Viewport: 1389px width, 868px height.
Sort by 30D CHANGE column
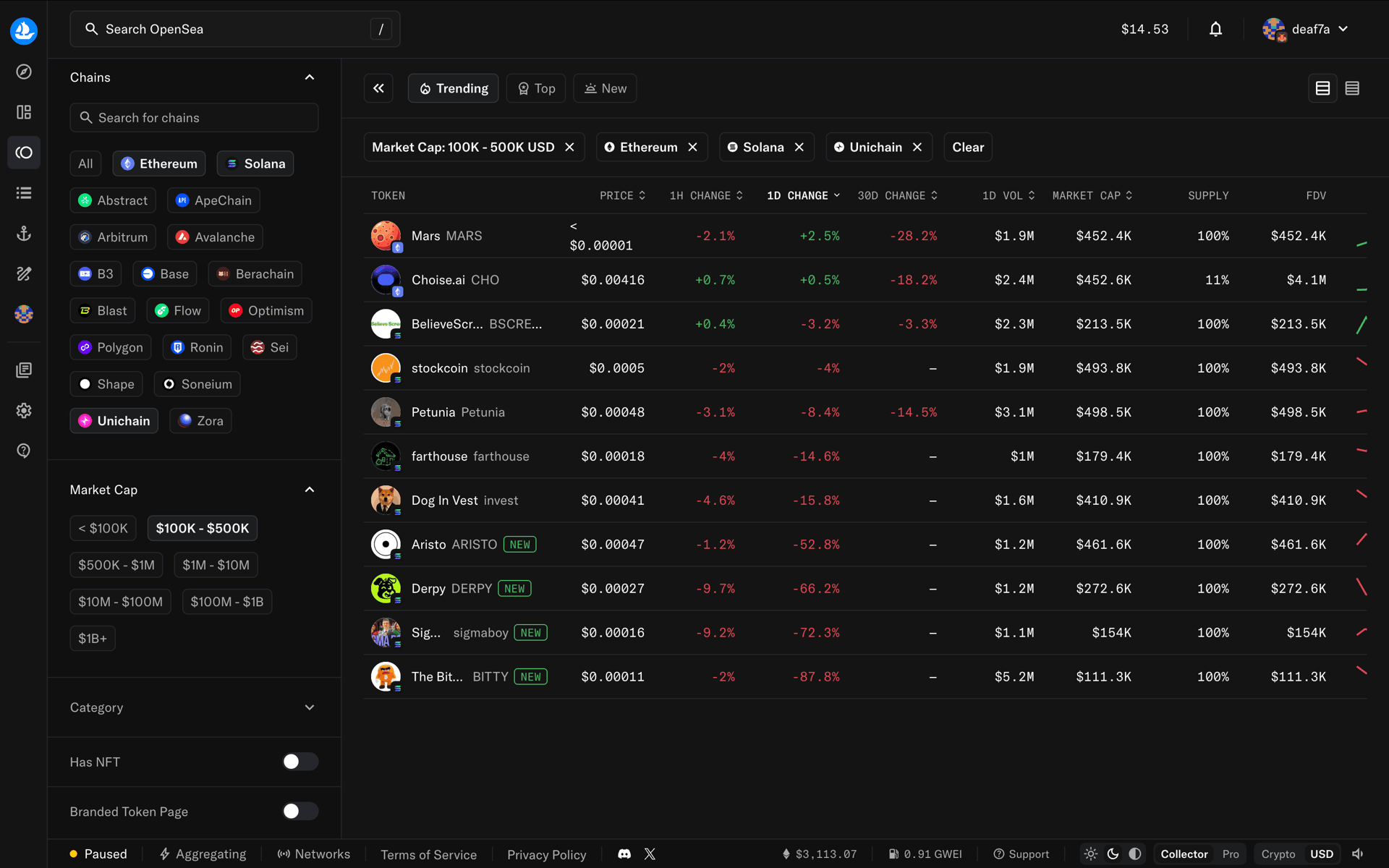click(898, 196)
